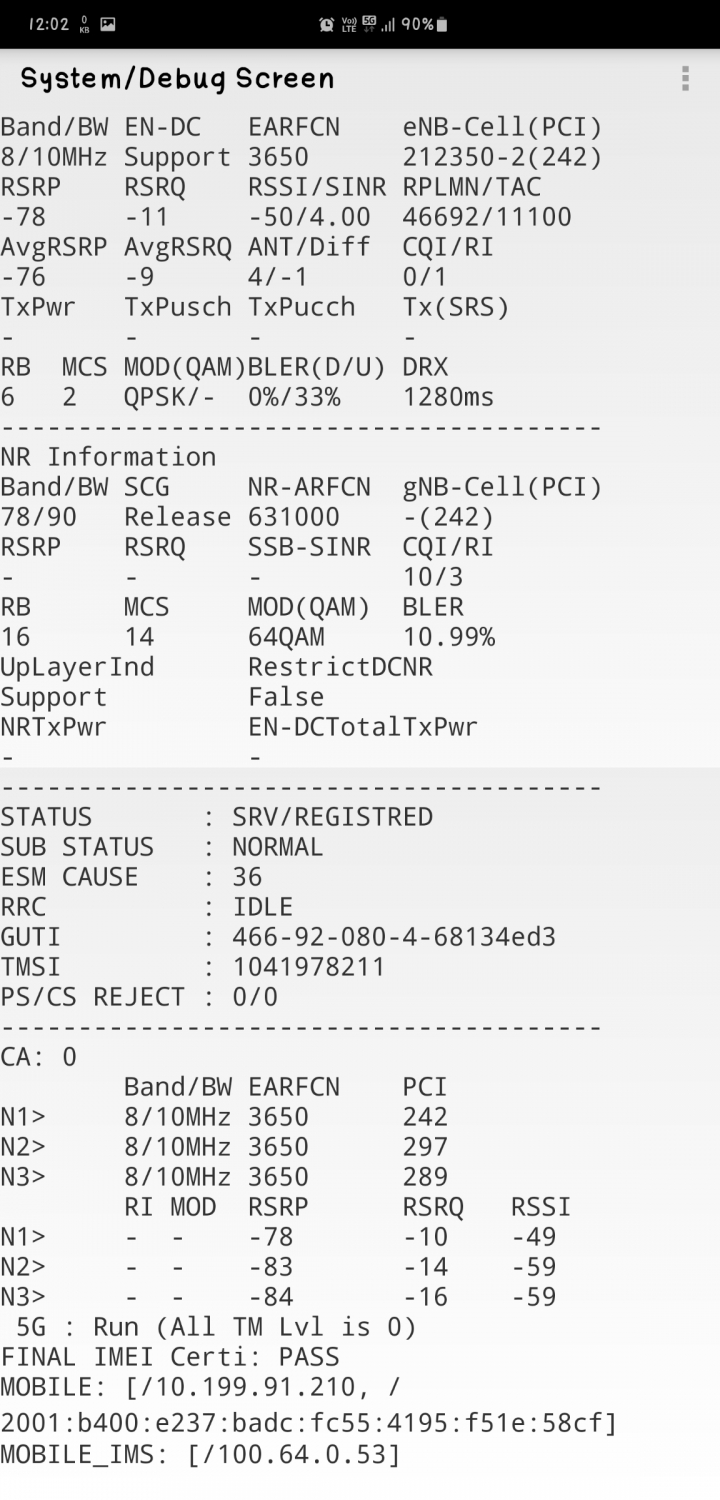
Task: Tap the TMSI number 1041978211
Action: click(308, 967)
